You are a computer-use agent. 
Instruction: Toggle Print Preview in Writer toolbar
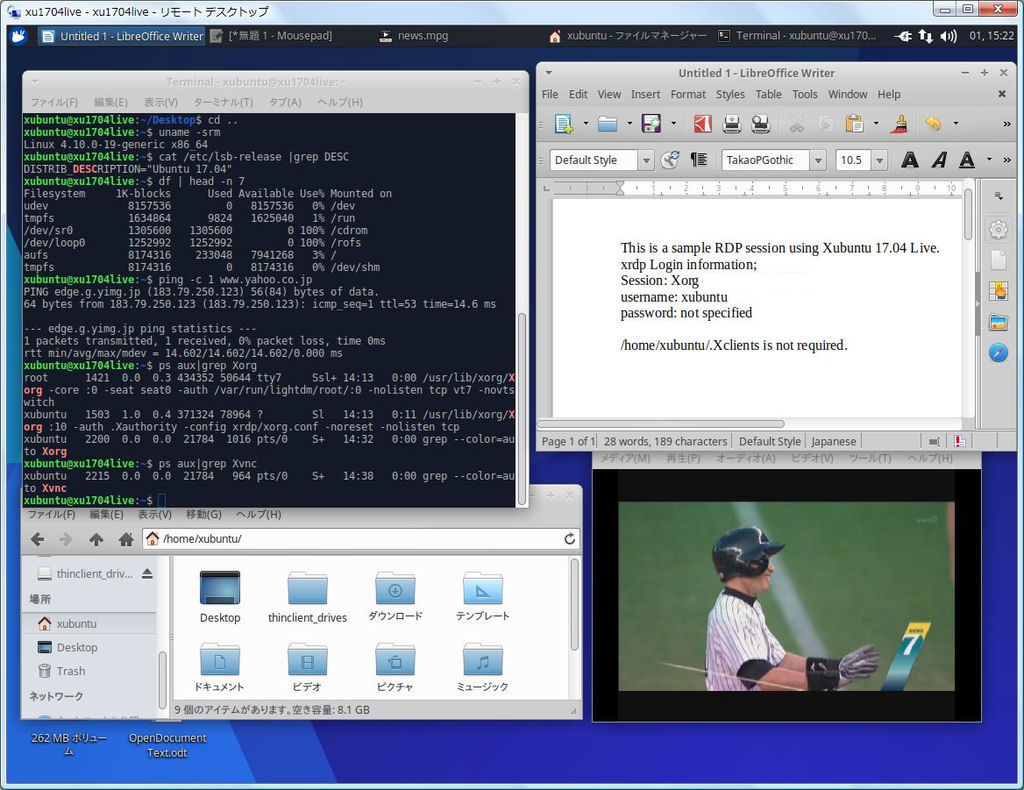tap(761, 123)
